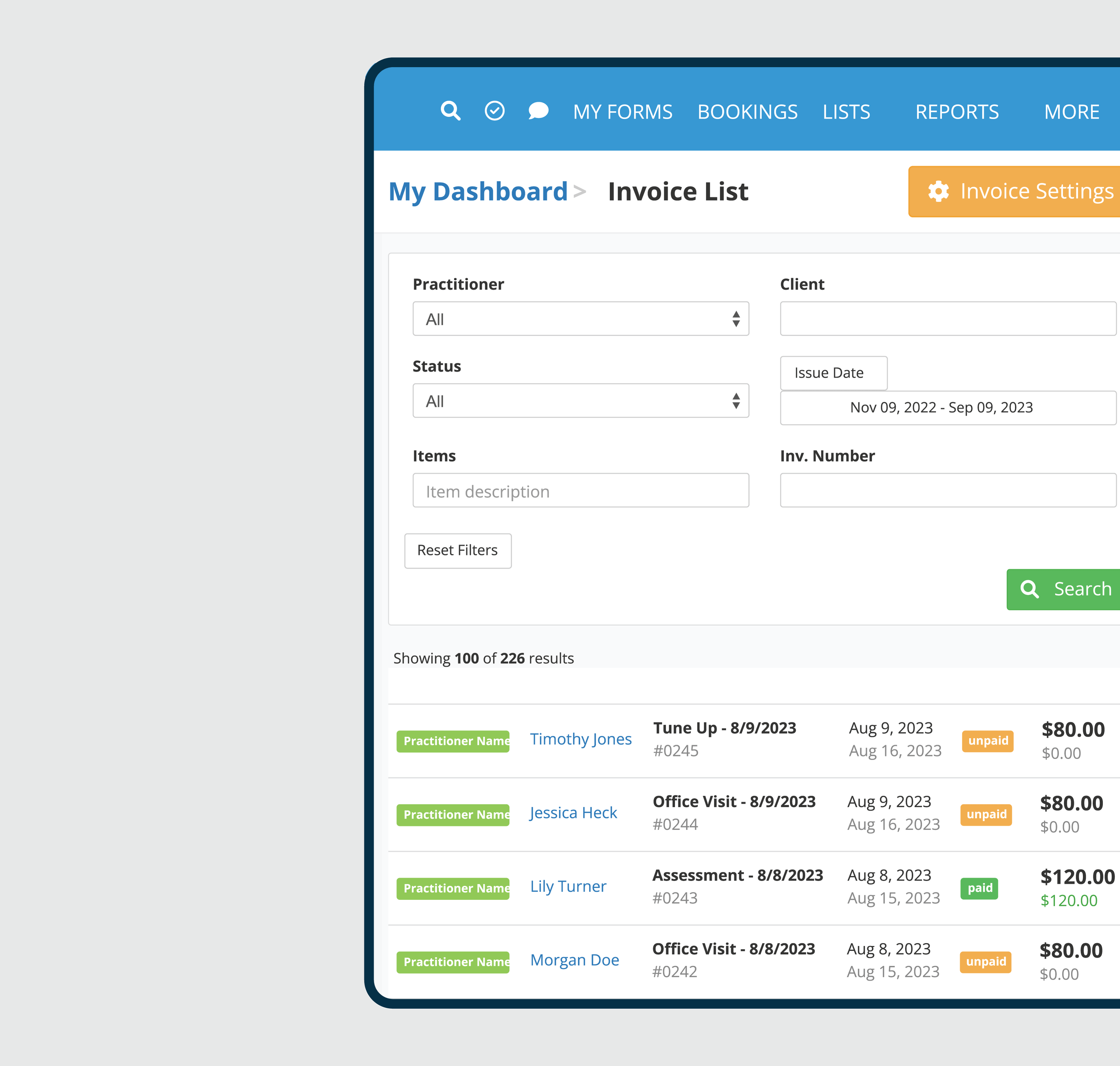Click the paid status badge for Lily Turner
Image resolution: width=1120 pixels, height=1066 pixels.
pos(979,888)
